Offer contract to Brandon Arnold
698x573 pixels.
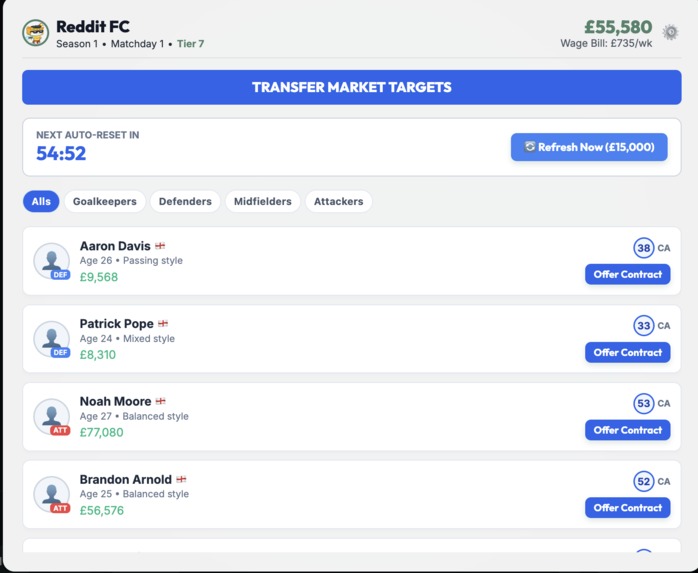pos(628,508)
